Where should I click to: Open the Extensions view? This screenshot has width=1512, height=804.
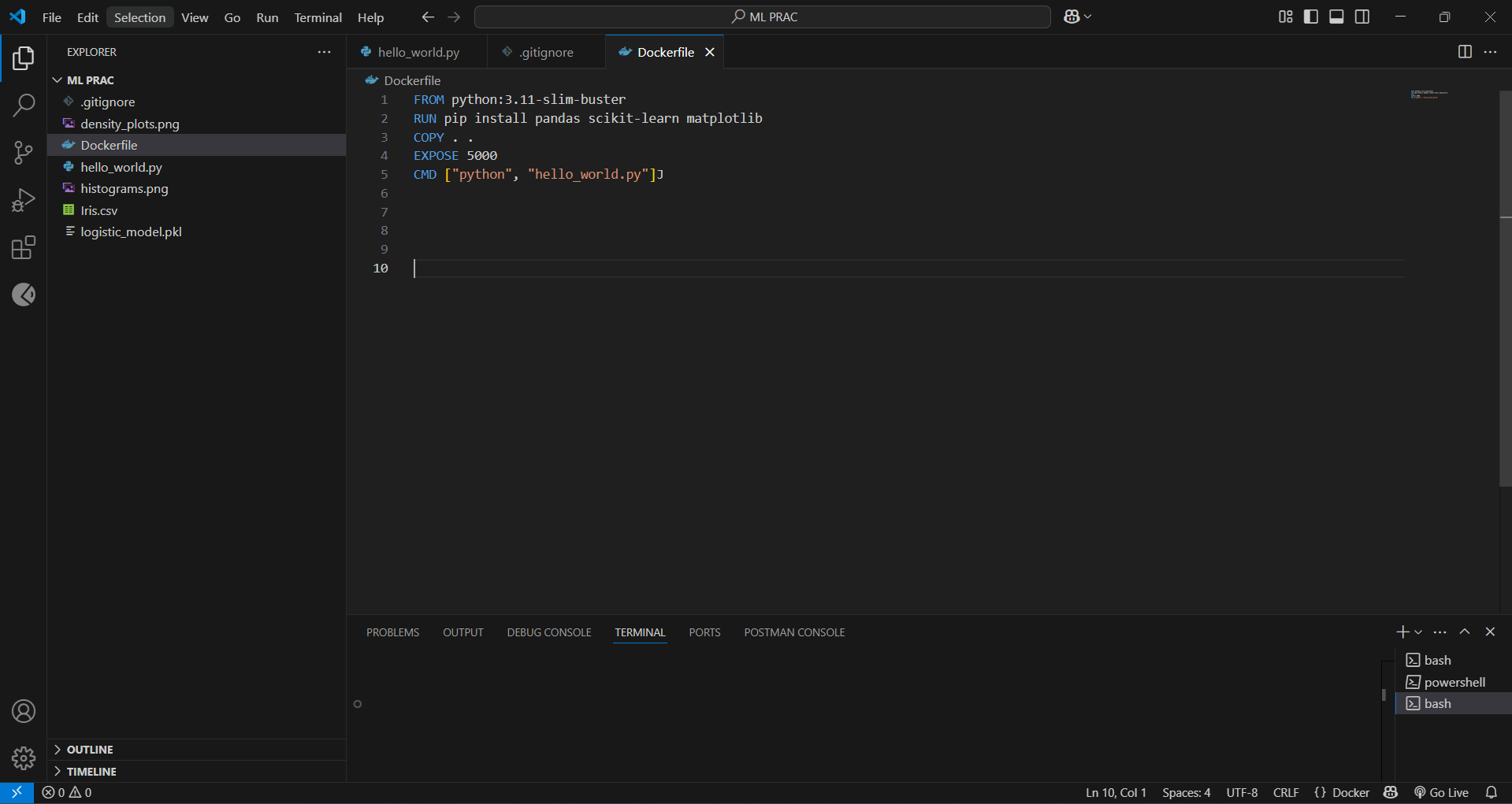(24, 248)
